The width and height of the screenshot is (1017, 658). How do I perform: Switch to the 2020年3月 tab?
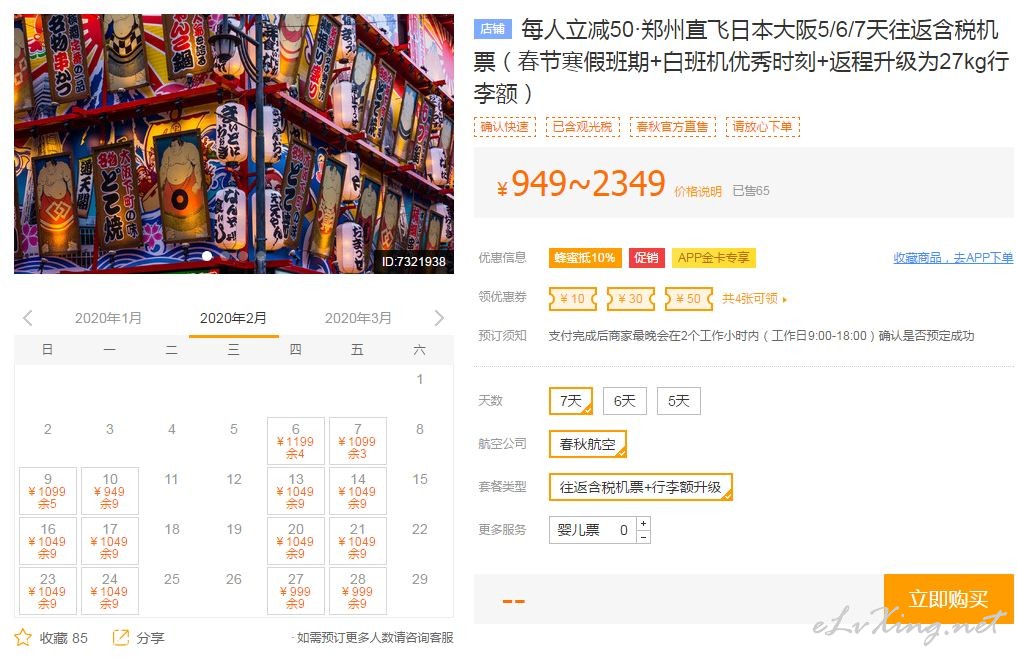click(x=358, y=318)
